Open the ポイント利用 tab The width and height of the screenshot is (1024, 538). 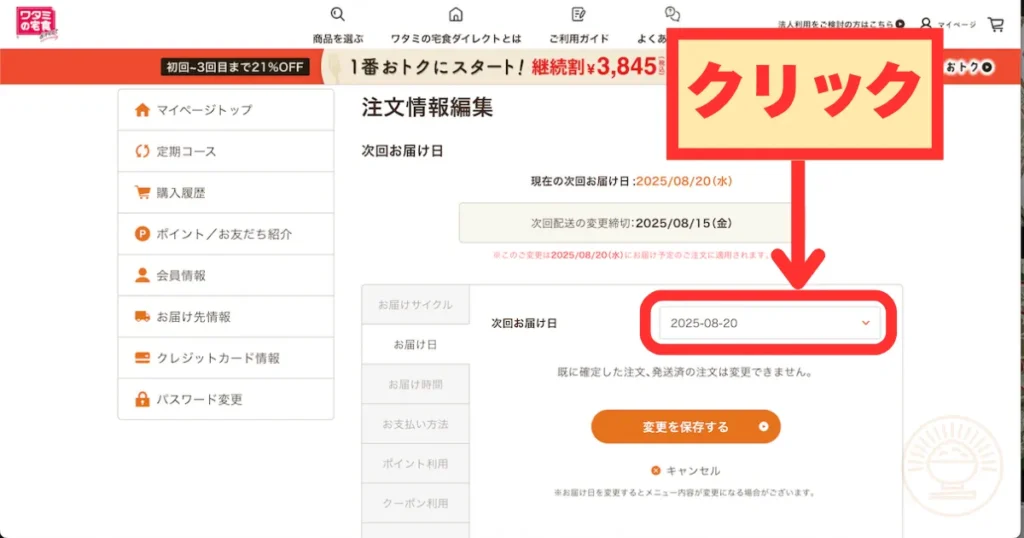[415, 464]
